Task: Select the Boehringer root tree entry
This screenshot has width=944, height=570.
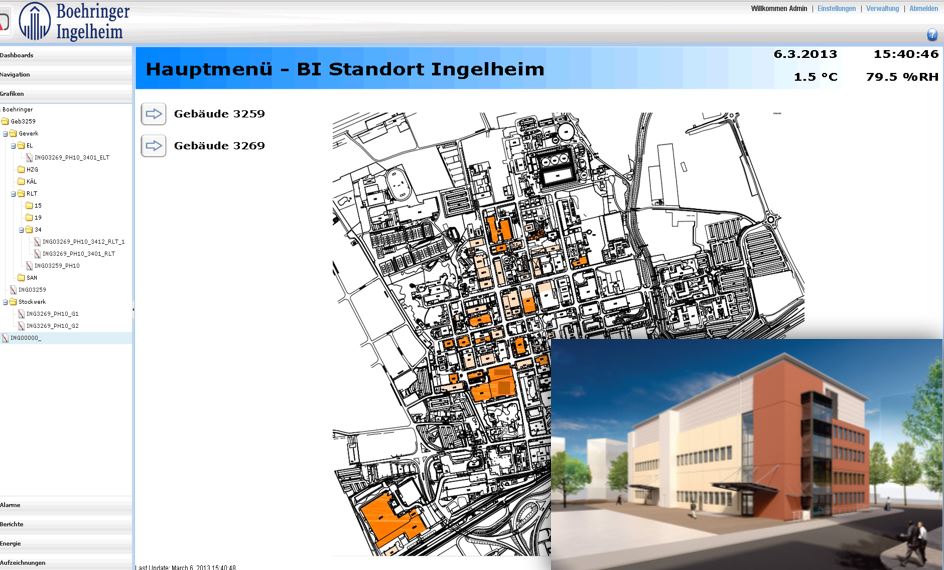Action: click(17, 110)
